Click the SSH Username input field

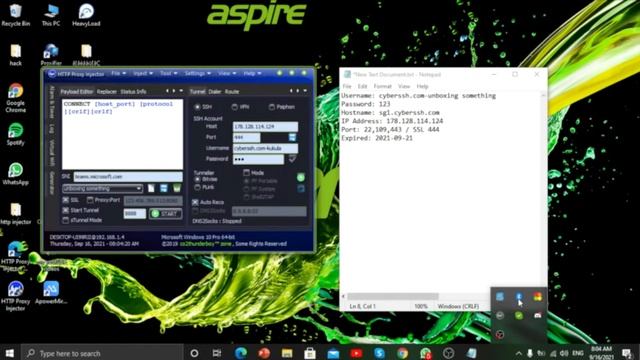[265, 148]
